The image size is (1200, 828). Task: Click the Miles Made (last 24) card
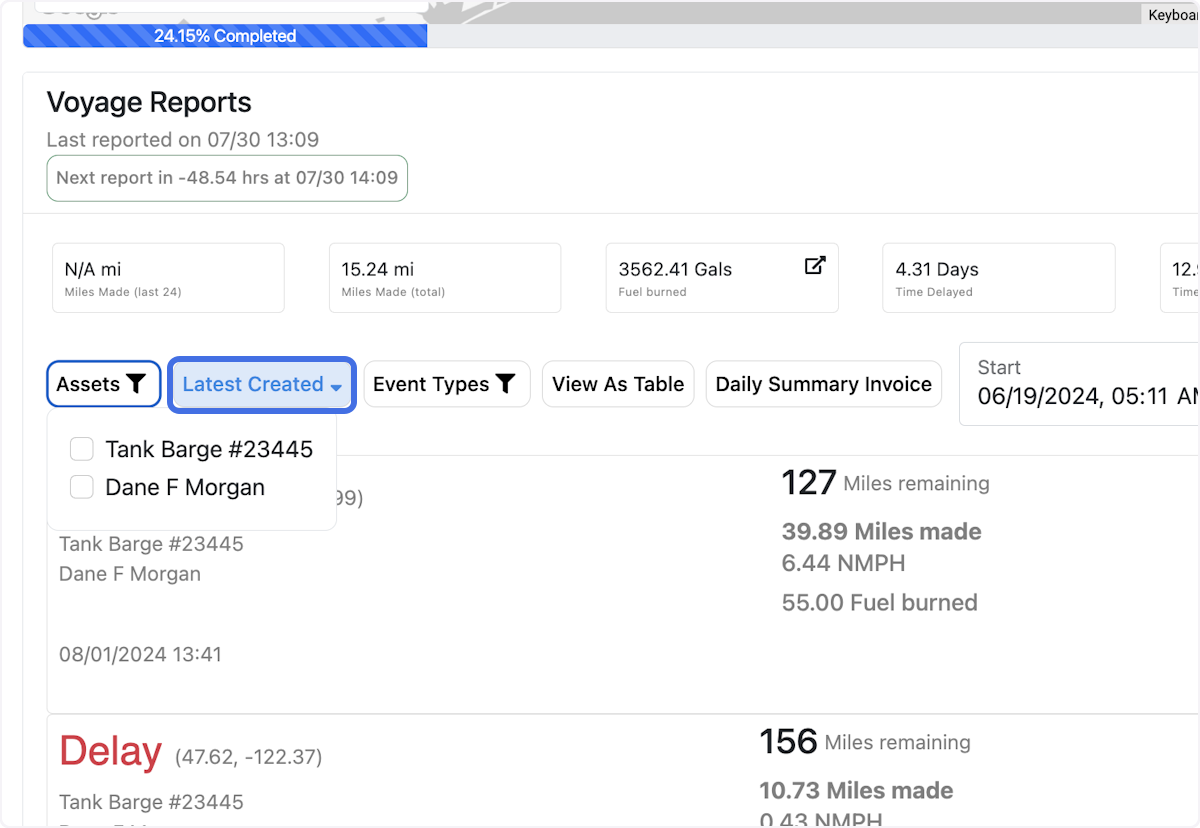(x=168, y=278)
